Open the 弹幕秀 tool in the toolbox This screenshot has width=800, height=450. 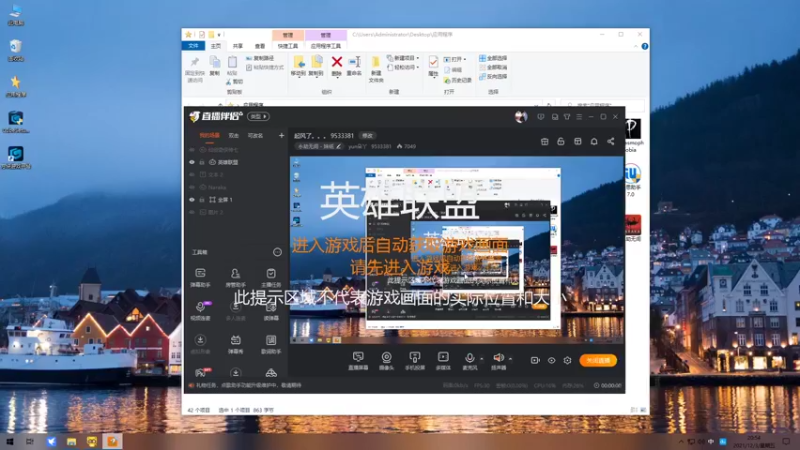click(x=235, y=344)
